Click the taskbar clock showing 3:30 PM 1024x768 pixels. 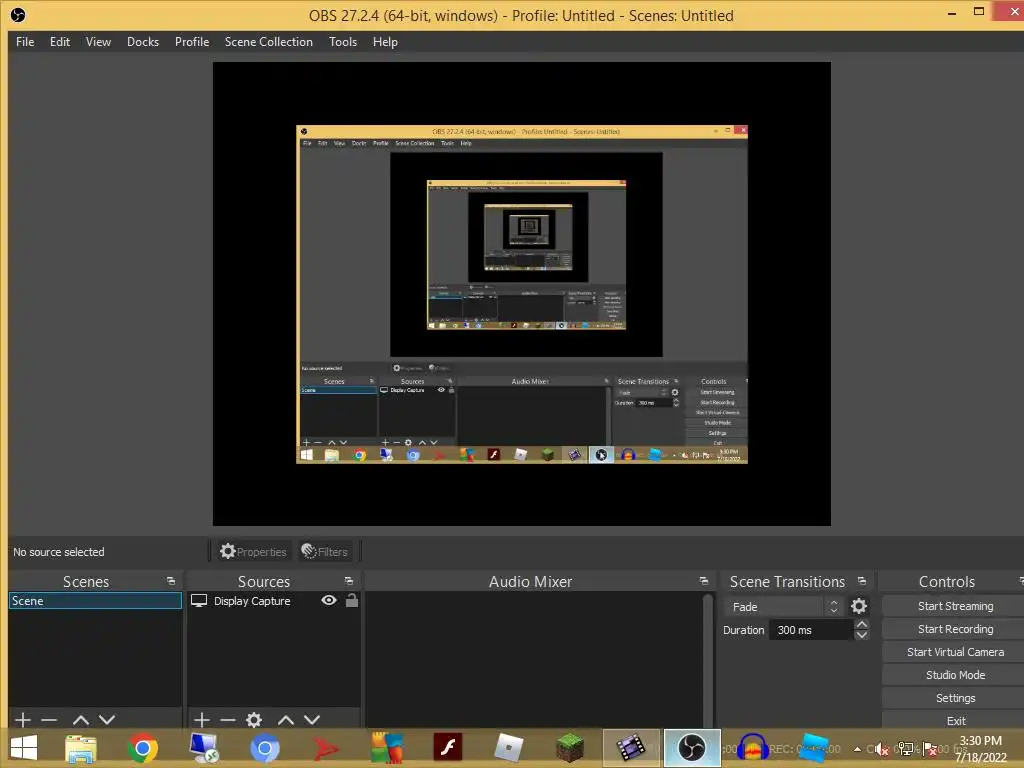pos(980,749)
